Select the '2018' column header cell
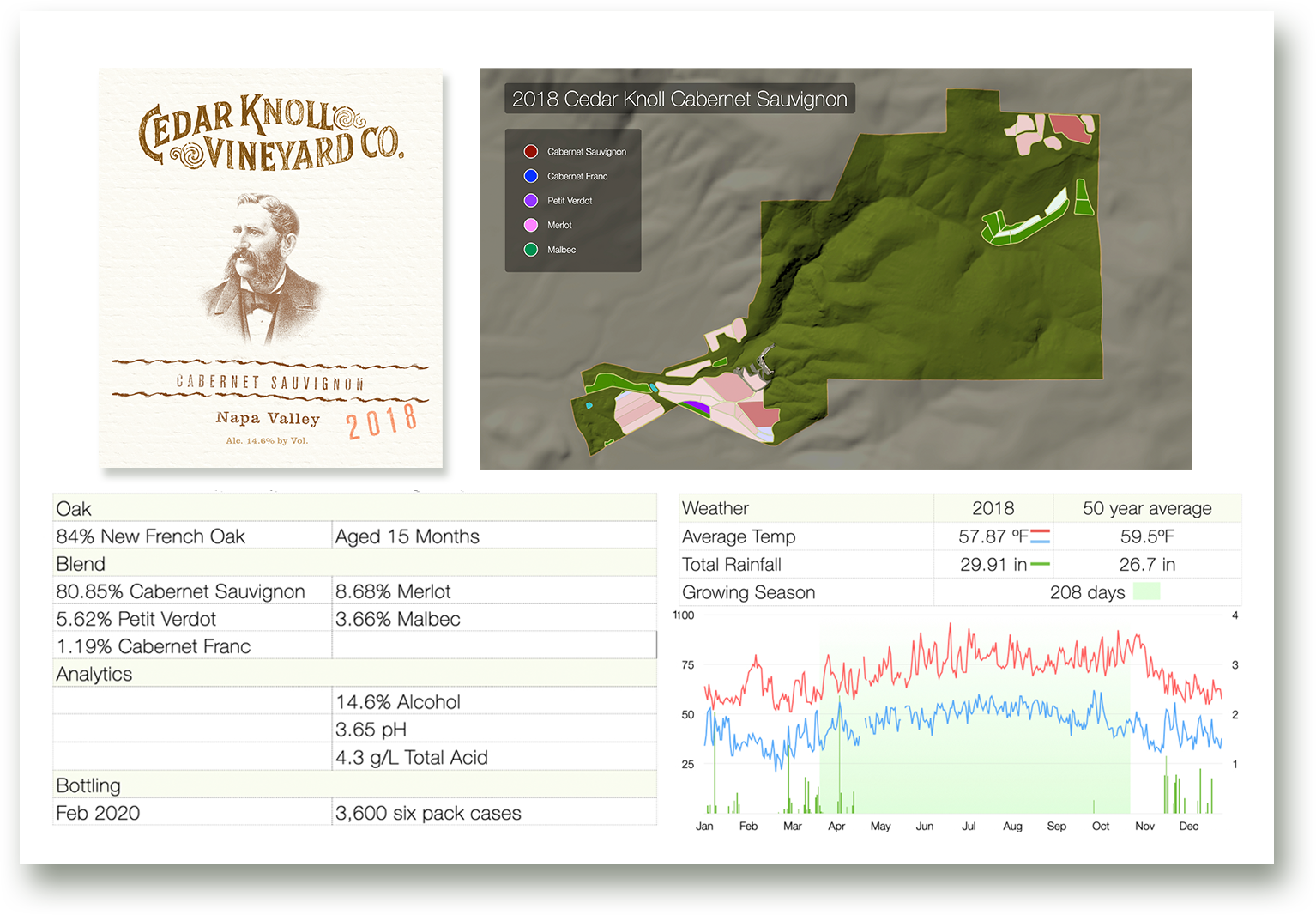Image resolution: width=1316 pixels, height=915 pixels. (x=993, y=508)
